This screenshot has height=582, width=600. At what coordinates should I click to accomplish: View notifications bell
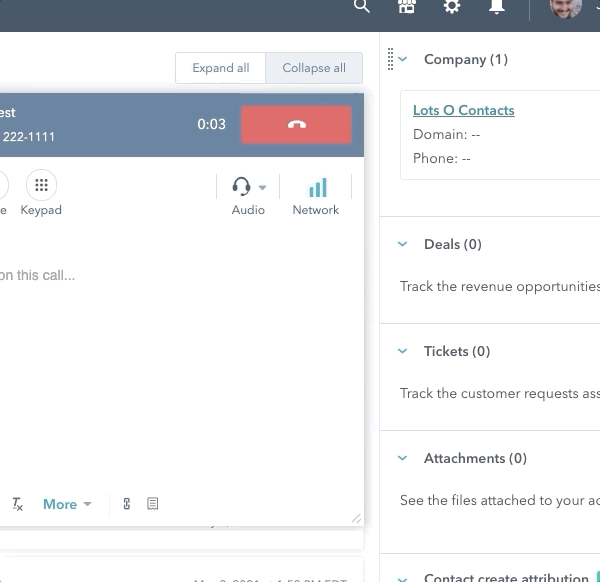[x=497, y=7]
